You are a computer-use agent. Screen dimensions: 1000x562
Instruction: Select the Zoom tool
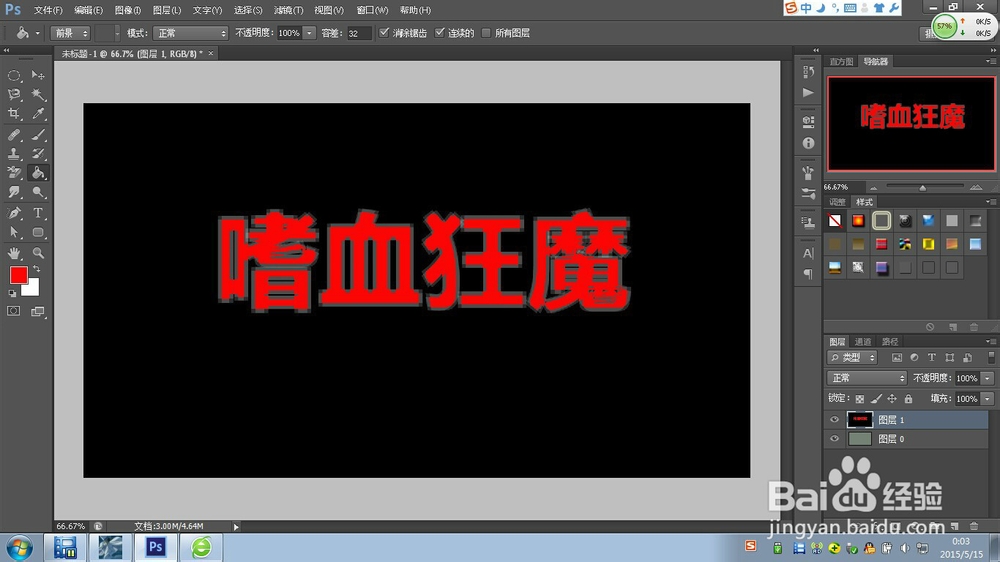(x=38, y=253)
